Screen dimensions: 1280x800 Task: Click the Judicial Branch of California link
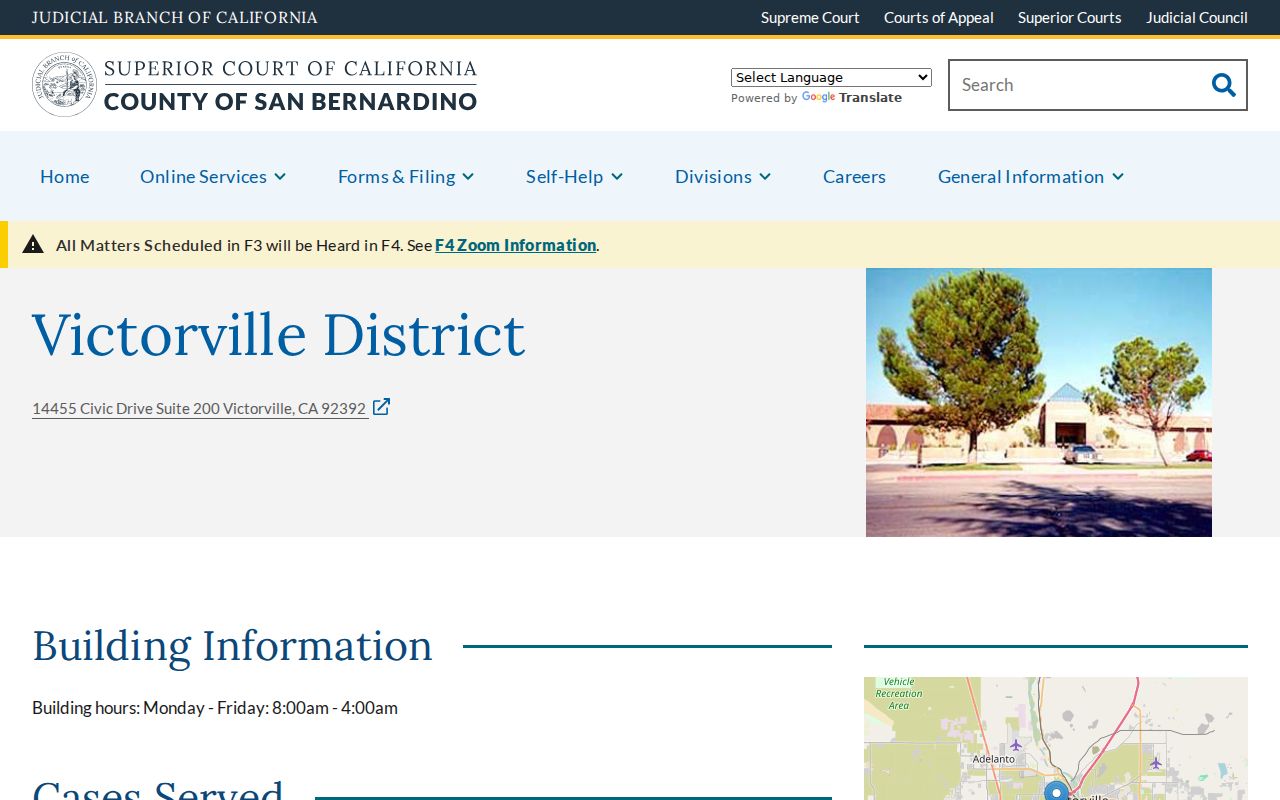click(175, 18)
